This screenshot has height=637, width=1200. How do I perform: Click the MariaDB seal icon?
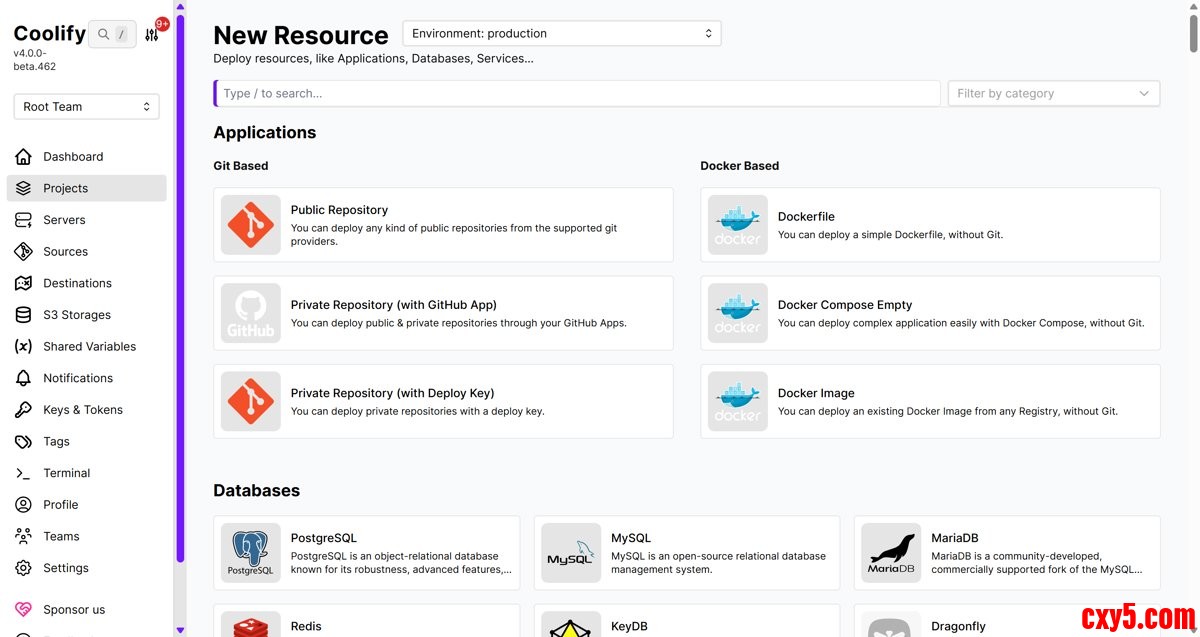click(891, 553)
